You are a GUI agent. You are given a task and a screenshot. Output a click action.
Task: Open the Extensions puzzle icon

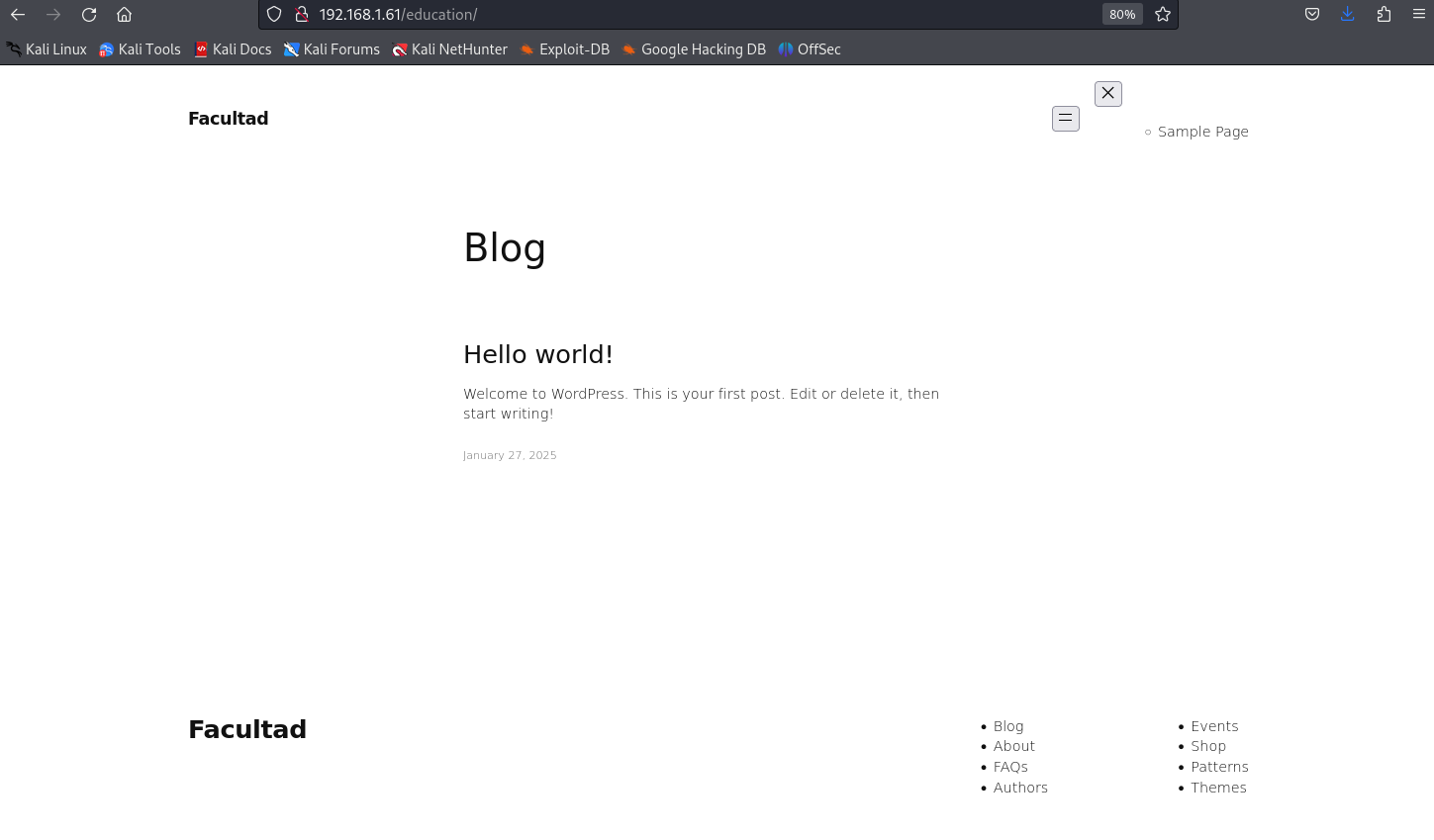pos(1384,15)
